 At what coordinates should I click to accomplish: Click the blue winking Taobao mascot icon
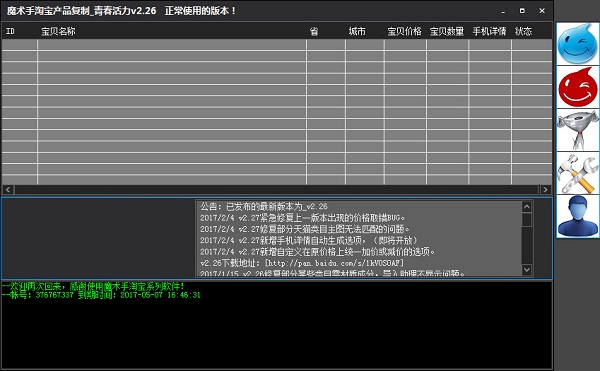tap(577, 44)
